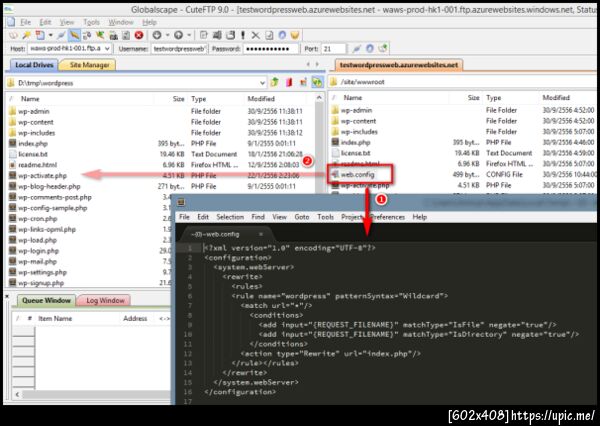This screenshot has height=426, width=600.
Task: Click the Download arrow circle icon
Action: 157,35
